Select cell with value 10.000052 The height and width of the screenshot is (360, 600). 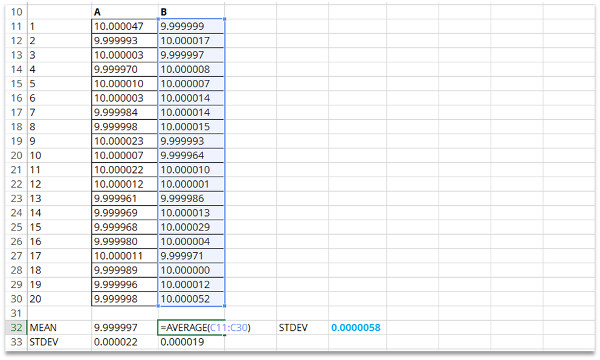tap(191, 299)
